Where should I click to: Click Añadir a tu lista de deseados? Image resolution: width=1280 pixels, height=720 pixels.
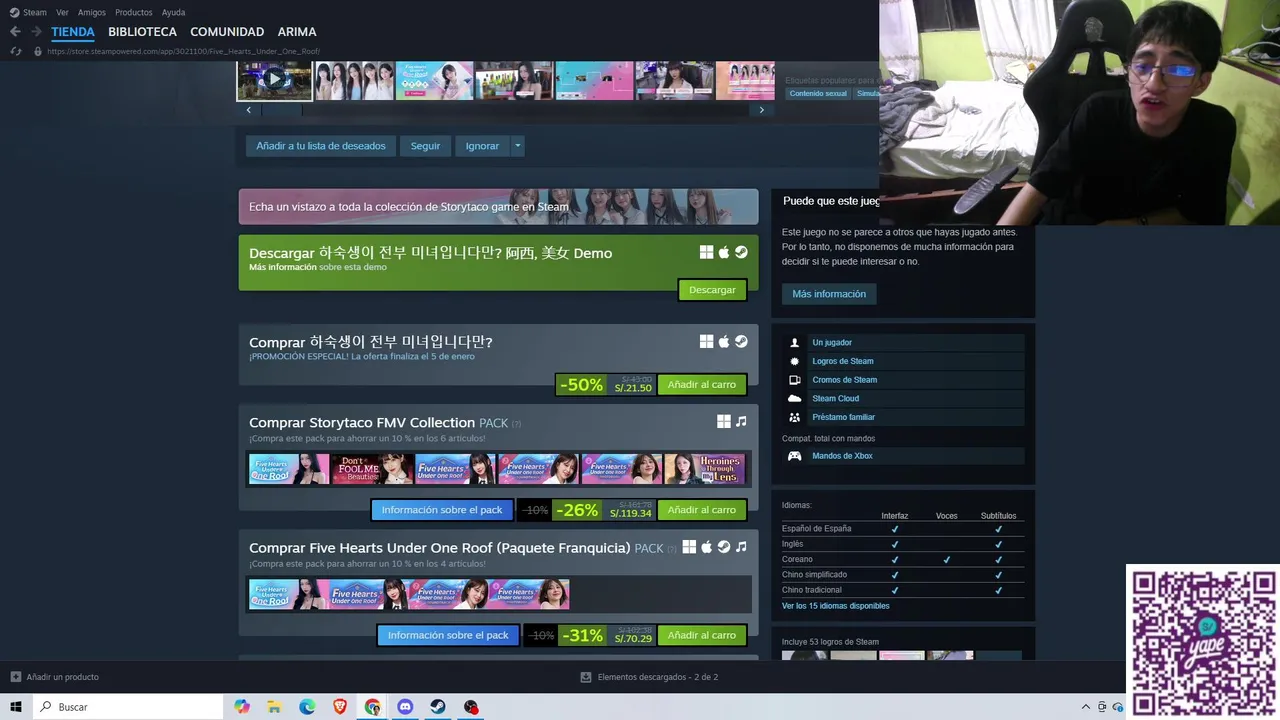pyautogui.click(x=320, y=146)
